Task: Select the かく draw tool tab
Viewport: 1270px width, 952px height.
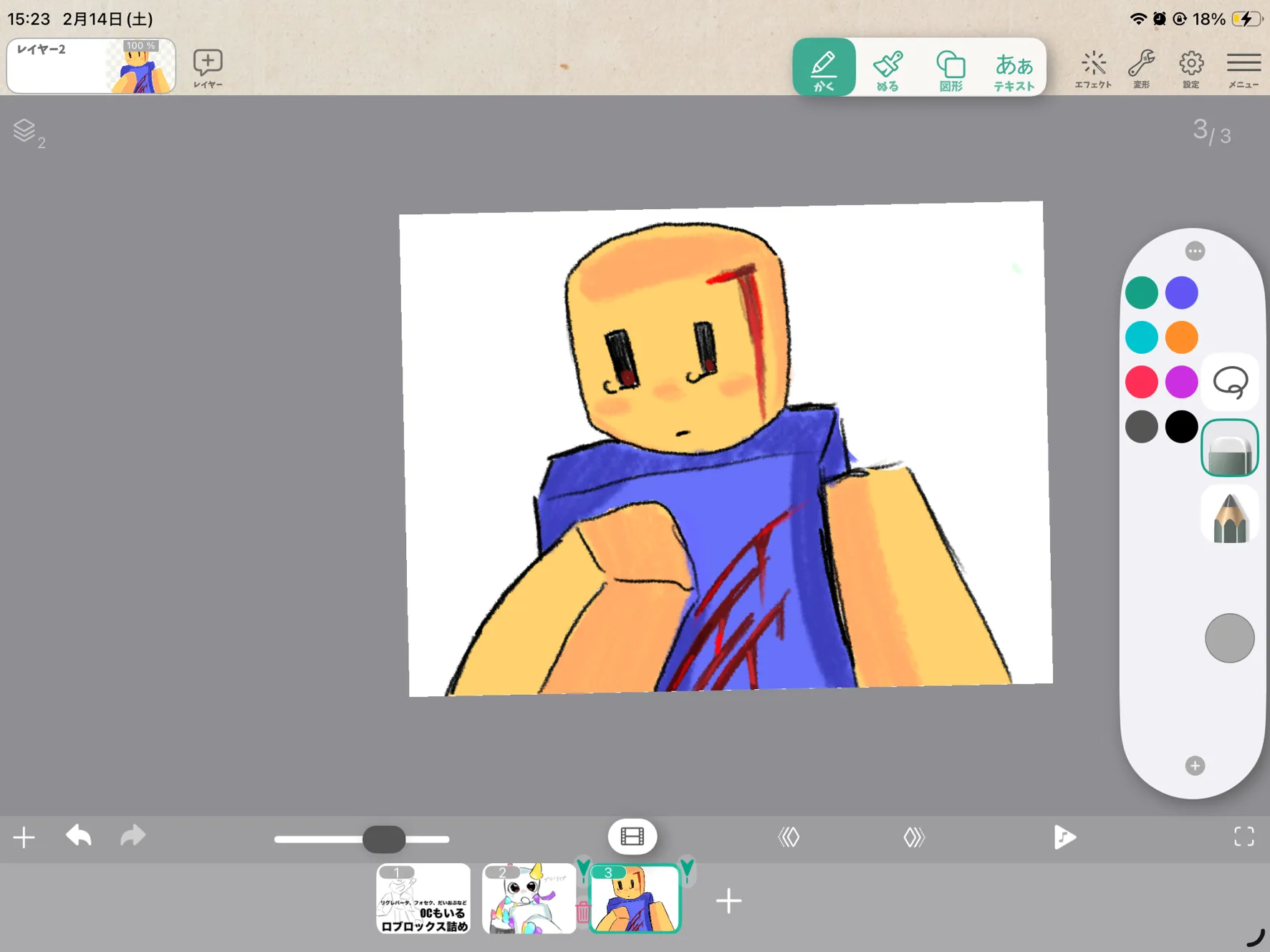Action: (x=824, y=67)
